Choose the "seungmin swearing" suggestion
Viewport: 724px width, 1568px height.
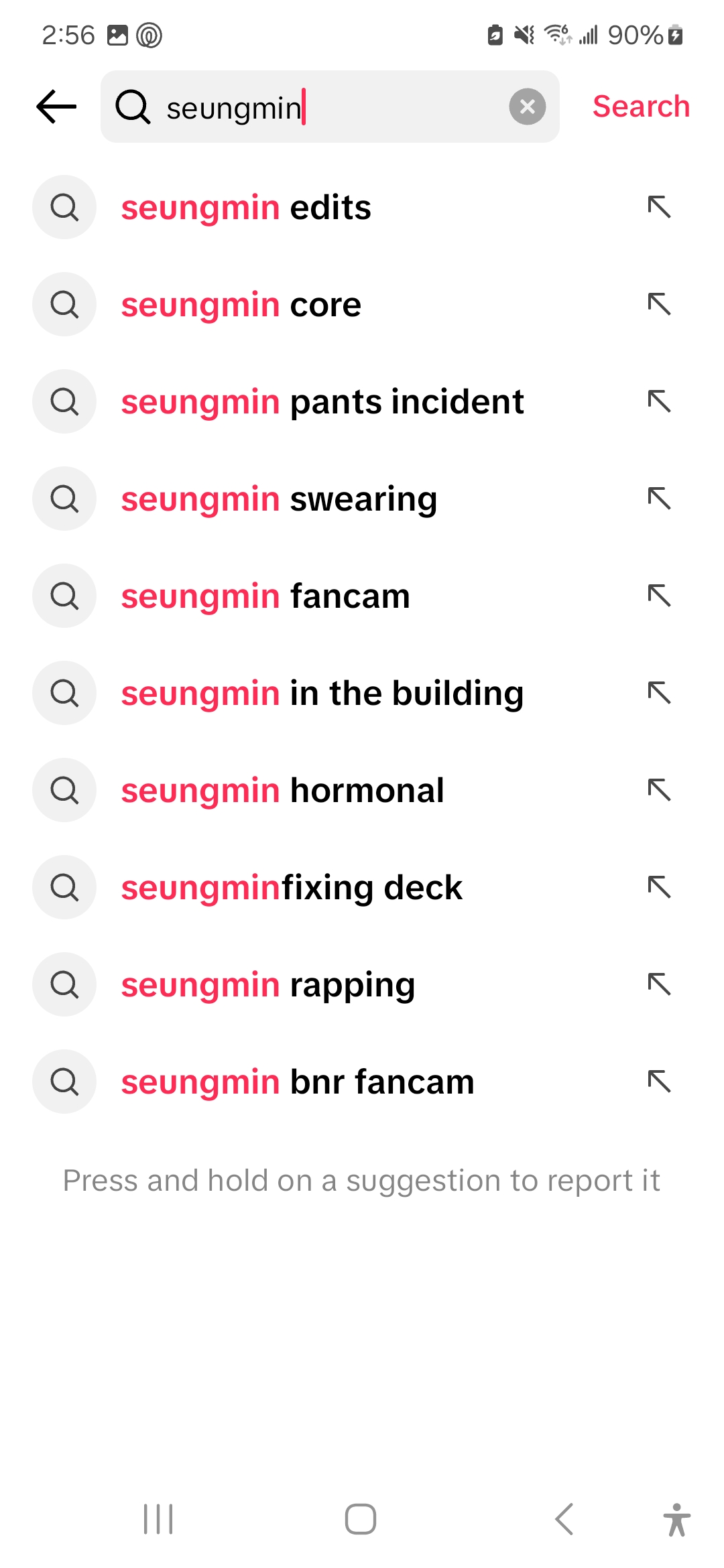(279, 499)
